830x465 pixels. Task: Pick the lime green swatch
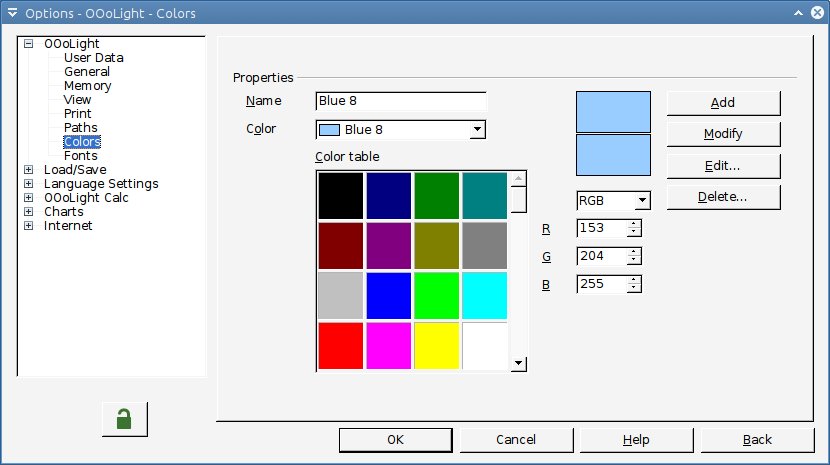coord(437,296)
